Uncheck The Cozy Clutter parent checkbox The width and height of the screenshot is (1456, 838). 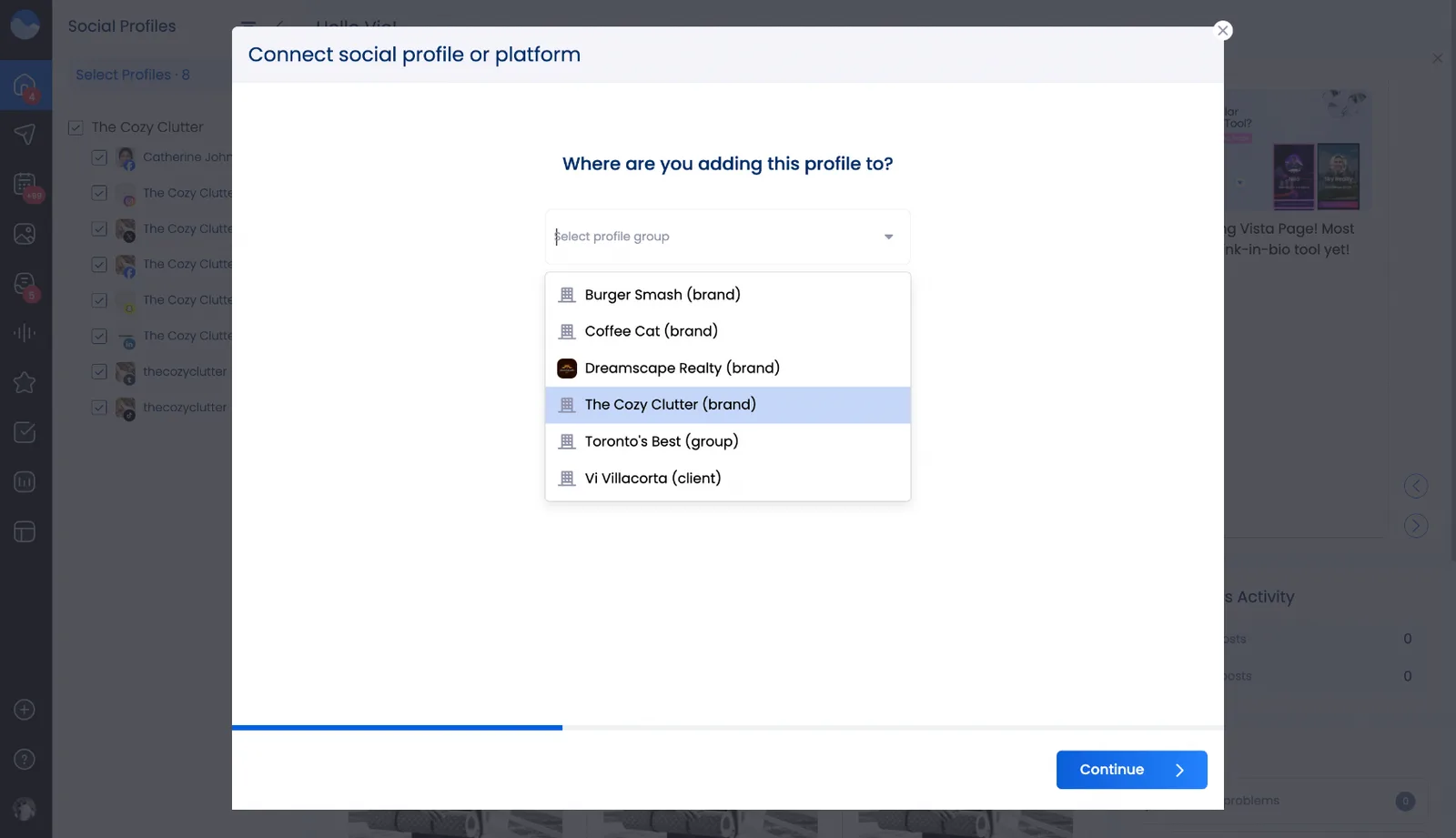(x=76, y=127)
